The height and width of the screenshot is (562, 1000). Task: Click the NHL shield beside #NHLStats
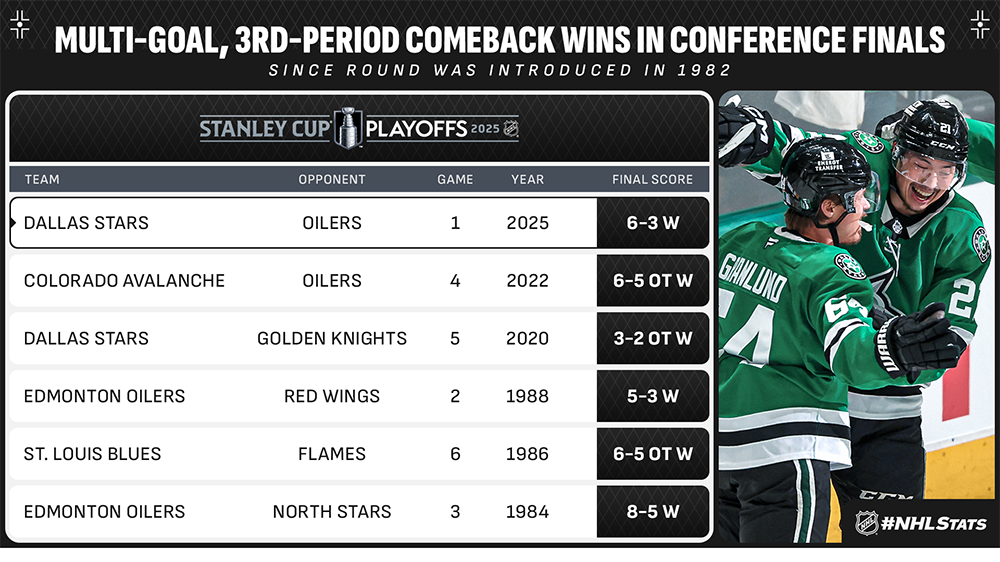click(865, 524)
